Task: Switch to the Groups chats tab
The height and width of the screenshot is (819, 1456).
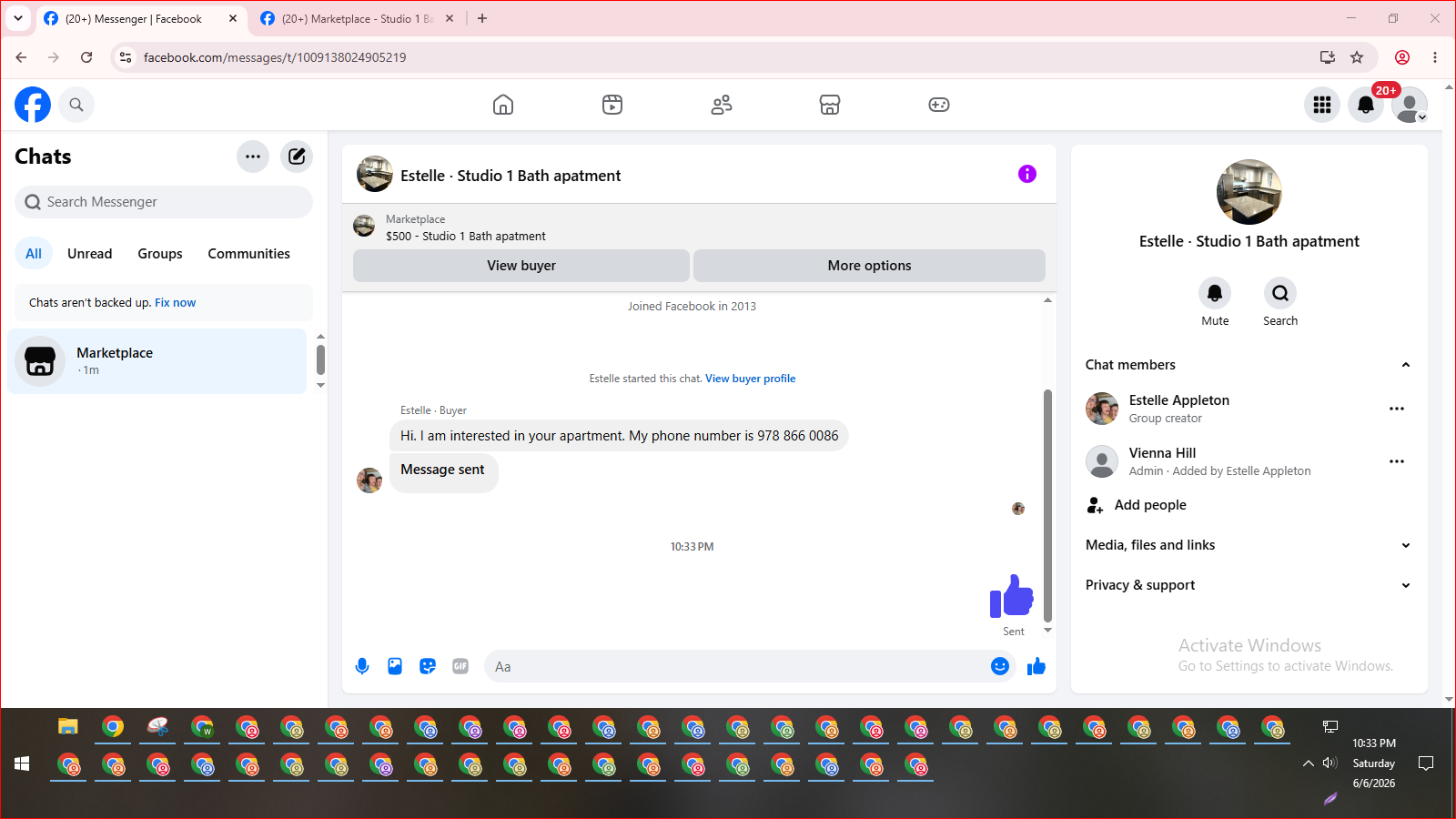Action: click(x=160, y=254)
